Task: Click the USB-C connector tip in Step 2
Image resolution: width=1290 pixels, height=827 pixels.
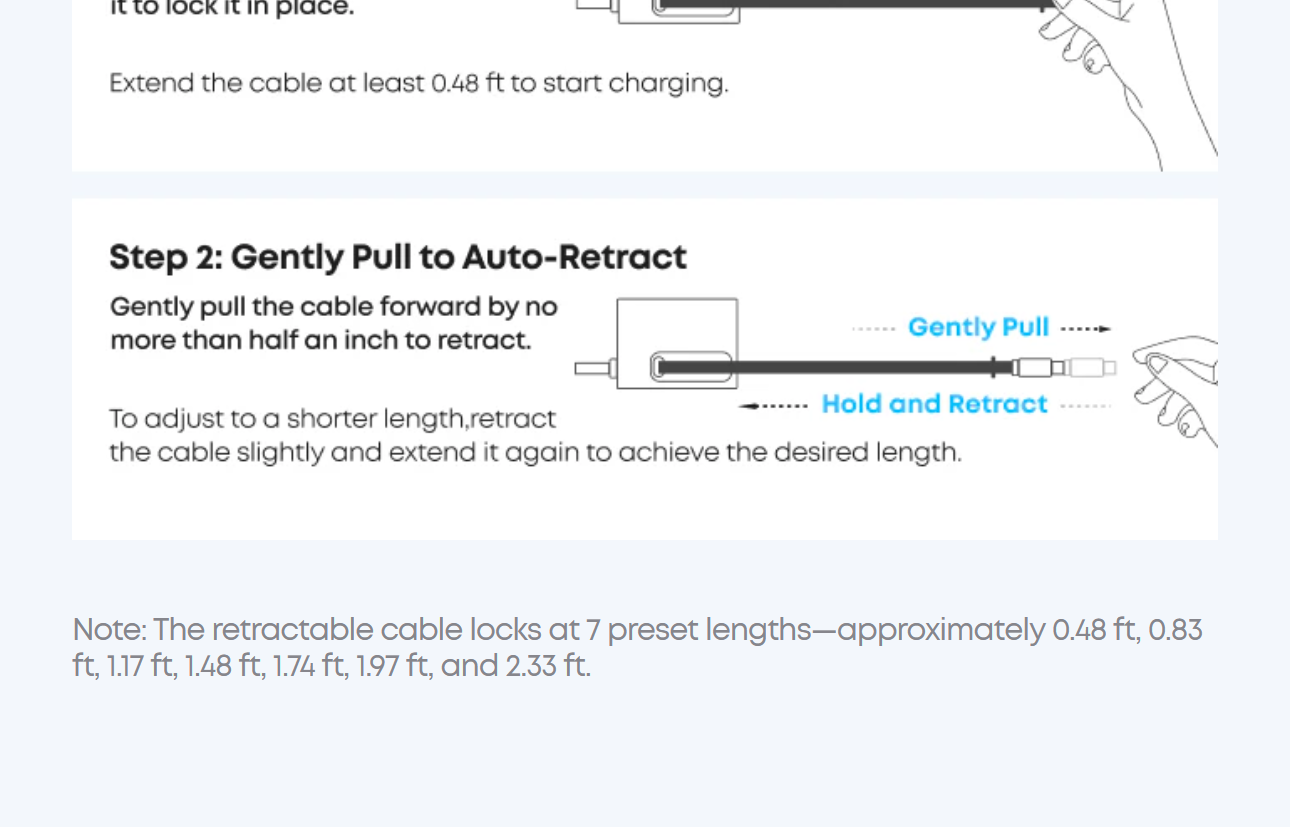Action: pos(1093,368)
